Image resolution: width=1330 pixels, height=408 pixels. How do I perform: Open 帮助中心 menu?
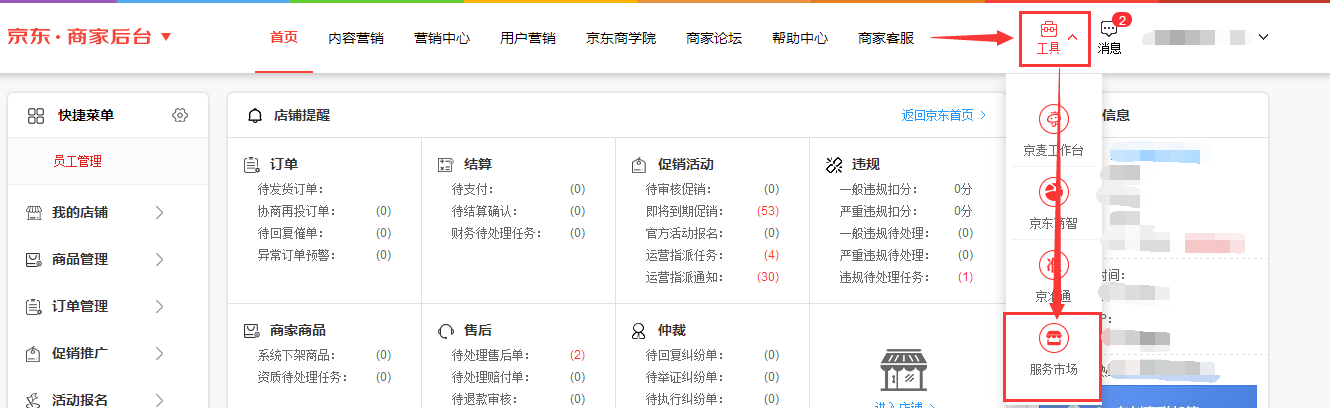click(800, 38)
